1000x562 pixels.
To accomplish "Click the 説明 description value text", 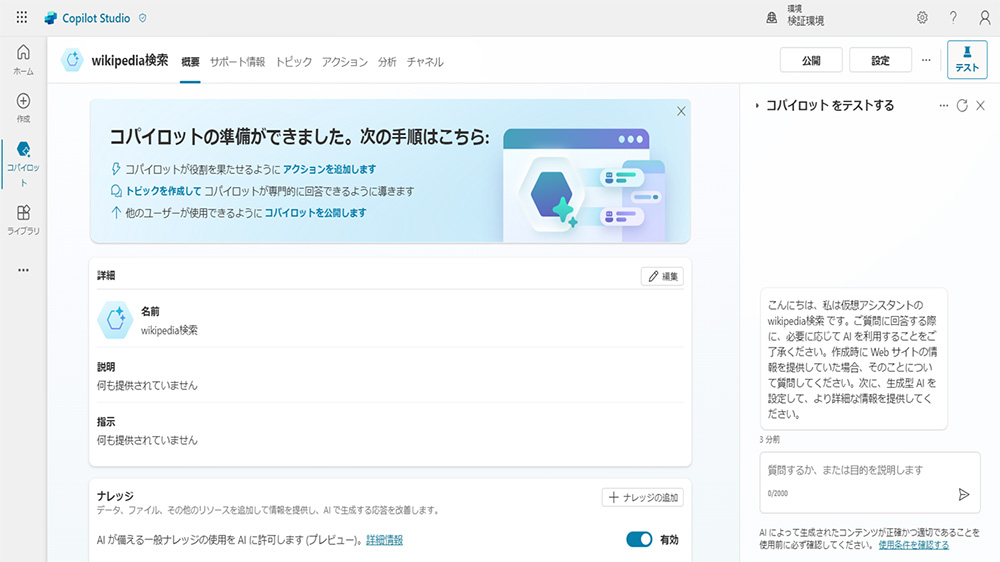I will click(147, 385).
